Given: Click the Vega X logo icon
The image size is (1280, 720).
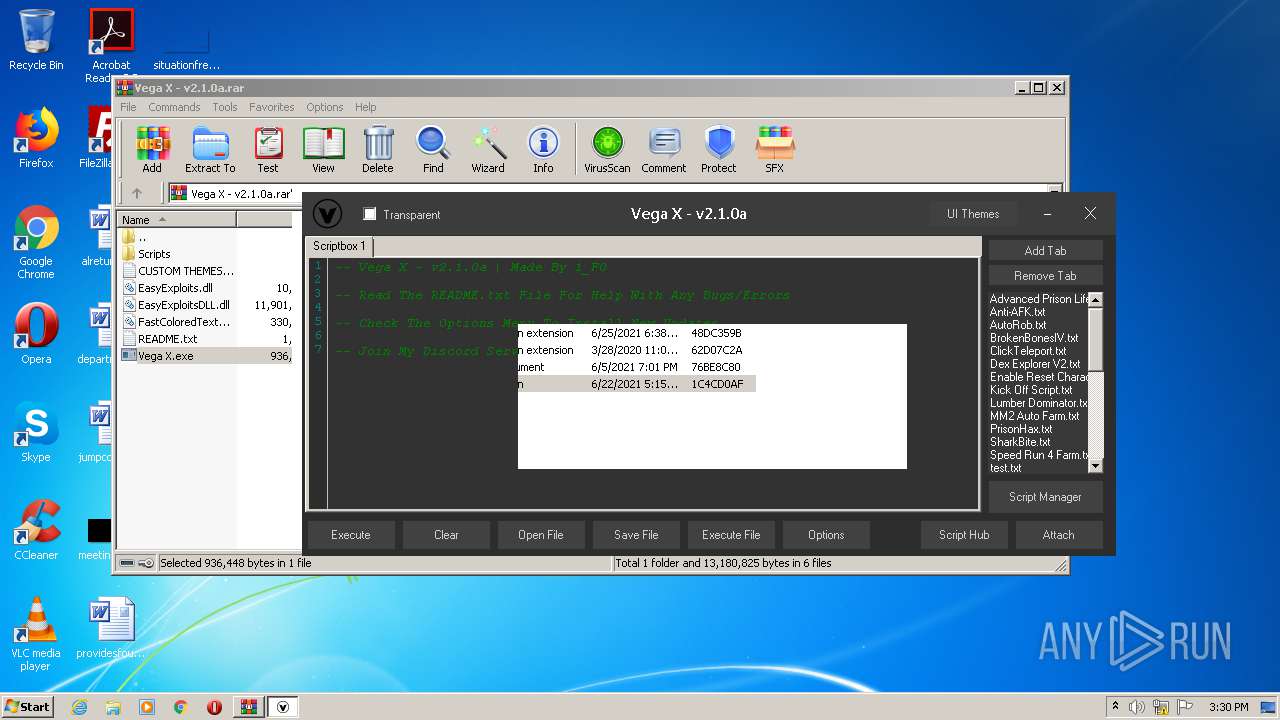Looking at the screenshot, I should point(327,213).
